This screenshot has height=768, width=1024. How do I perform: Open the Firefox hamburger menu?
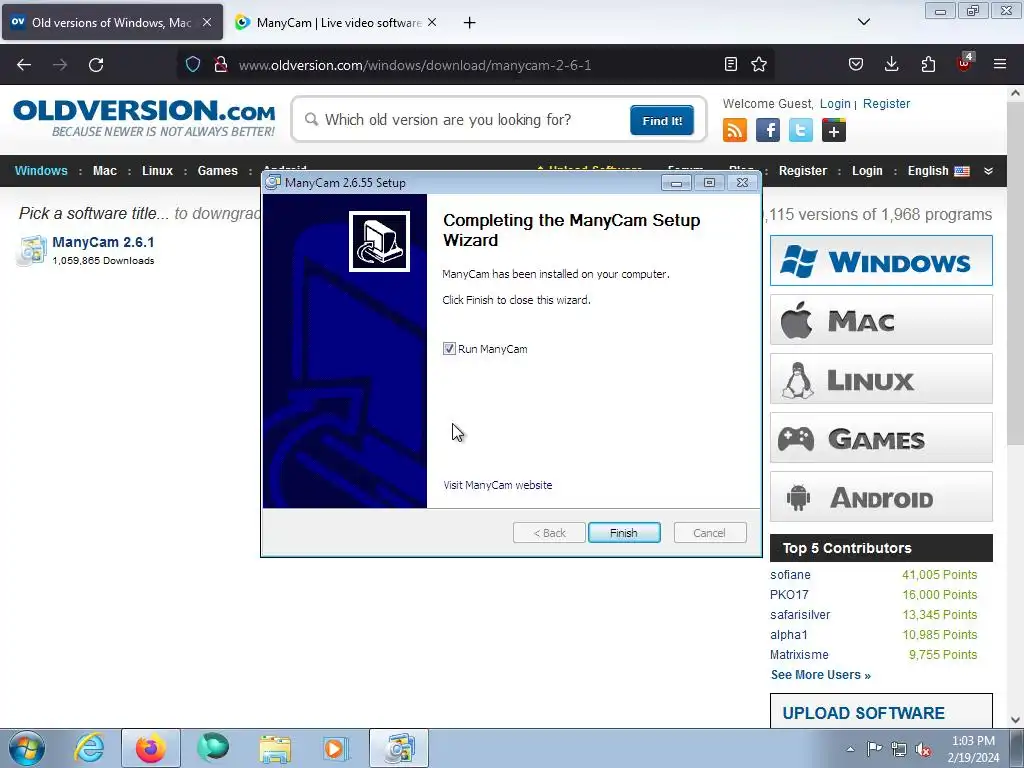pyautogui.click(x=1000, y=64)
